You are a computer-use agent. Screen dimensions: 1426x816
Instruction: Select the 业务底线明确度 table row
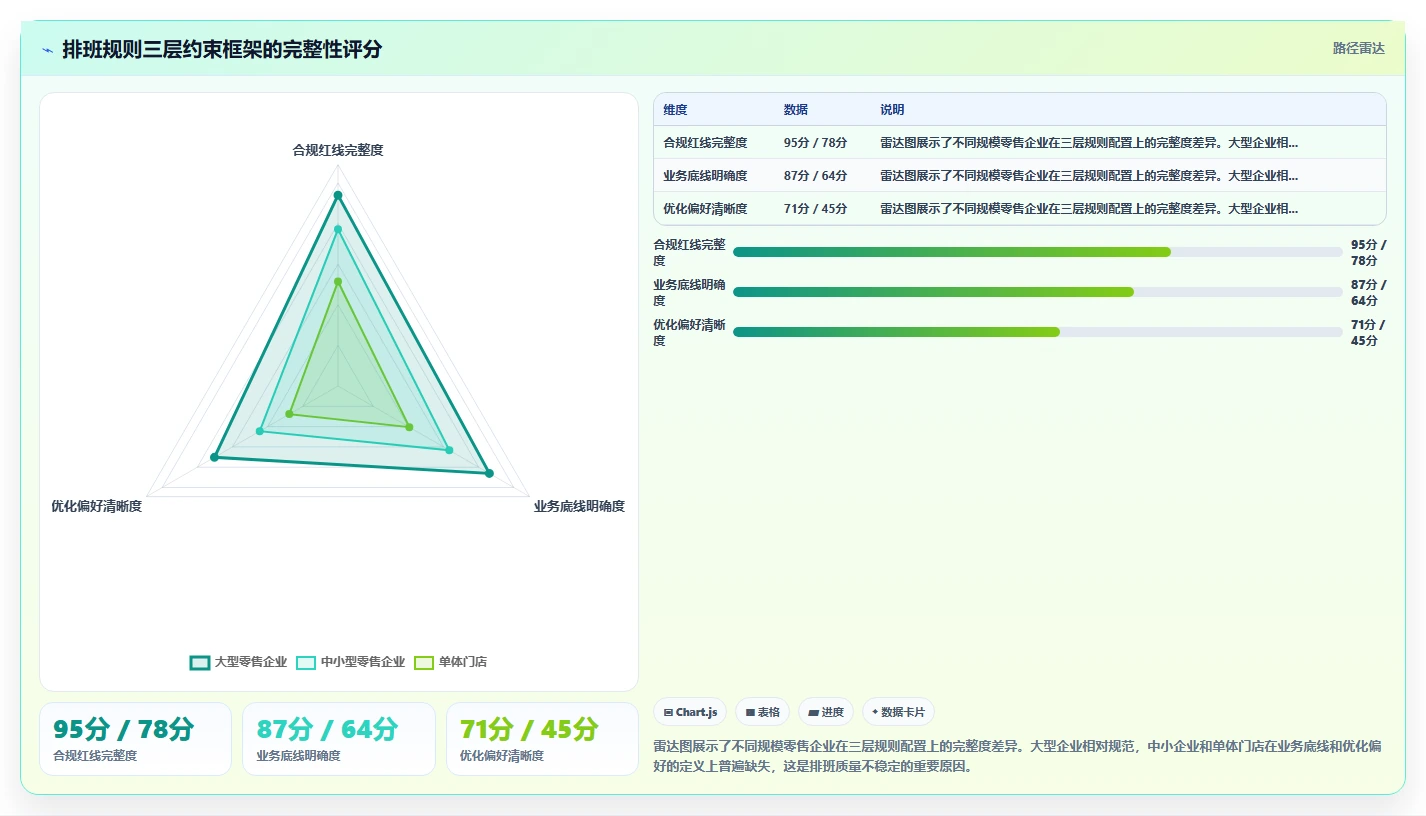(x=1019, y=176)
